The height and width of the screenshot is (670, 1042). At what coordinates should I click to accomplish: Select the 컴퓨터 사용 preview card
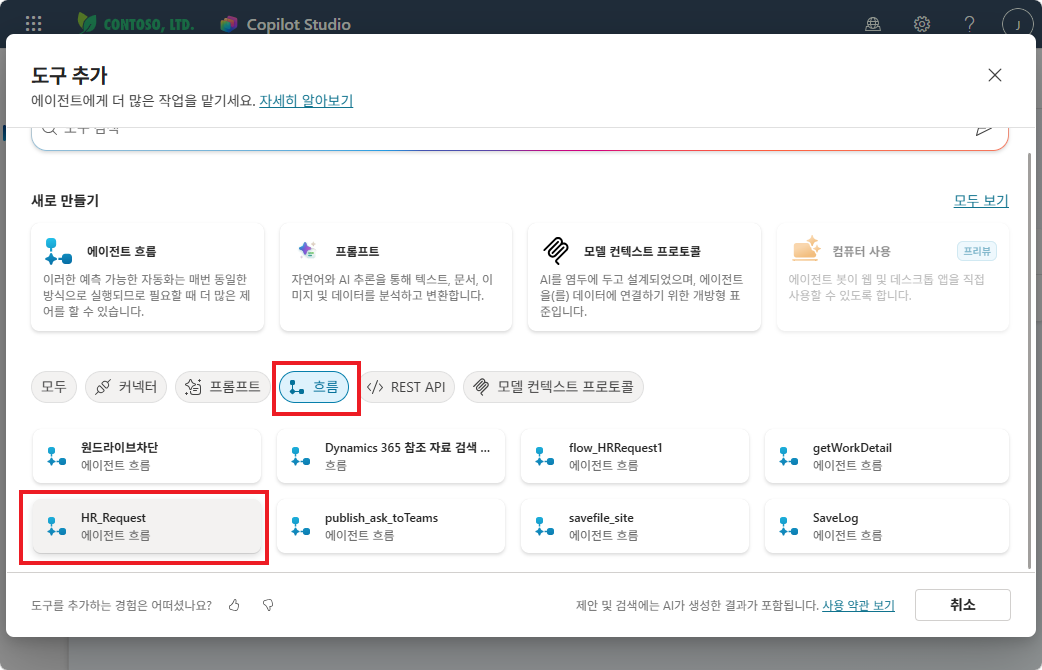pyautogui.click(x=892, y=277)
